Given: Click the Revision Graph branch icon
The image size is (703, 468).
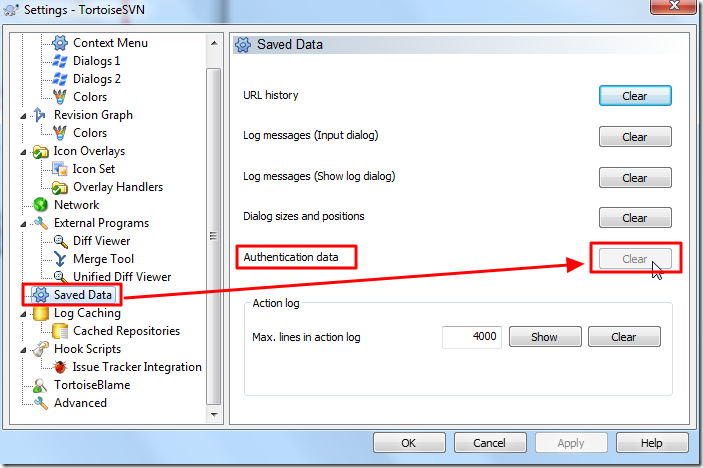Looking at the screenshot, I should pos(40,115).
